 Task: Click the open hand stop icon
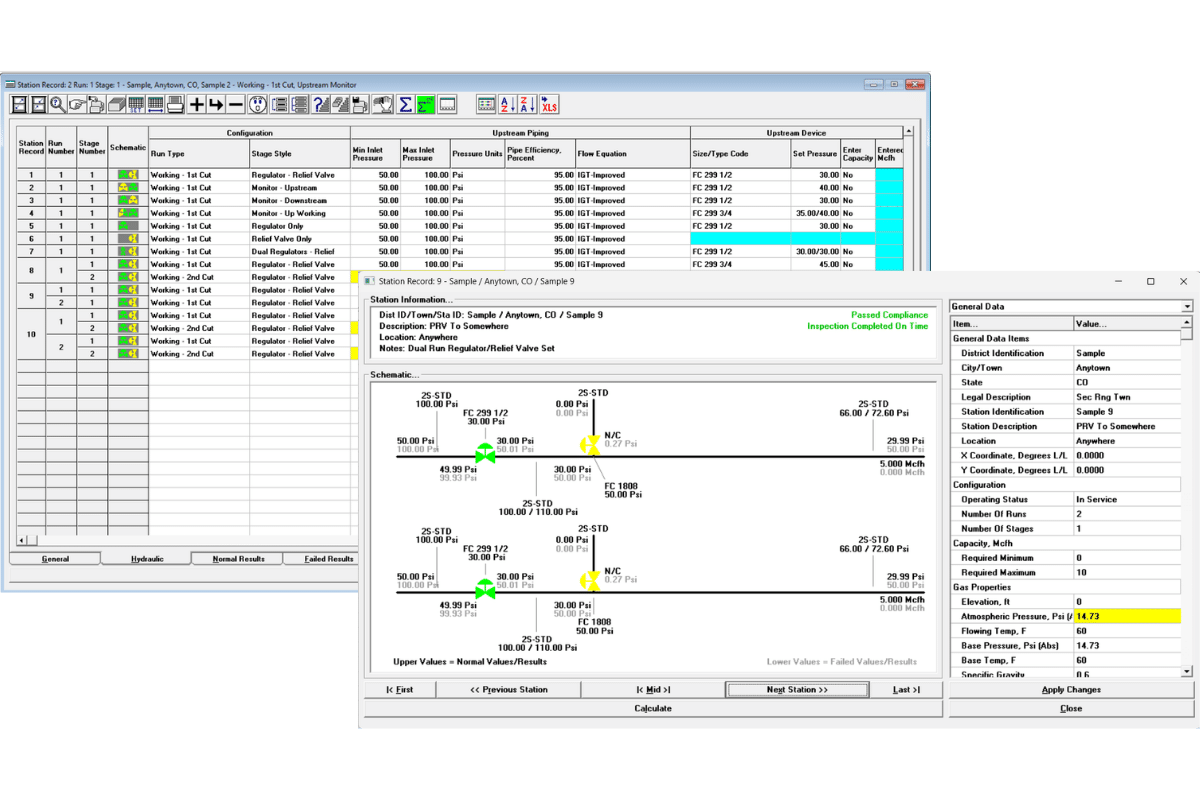click(383, 104)
